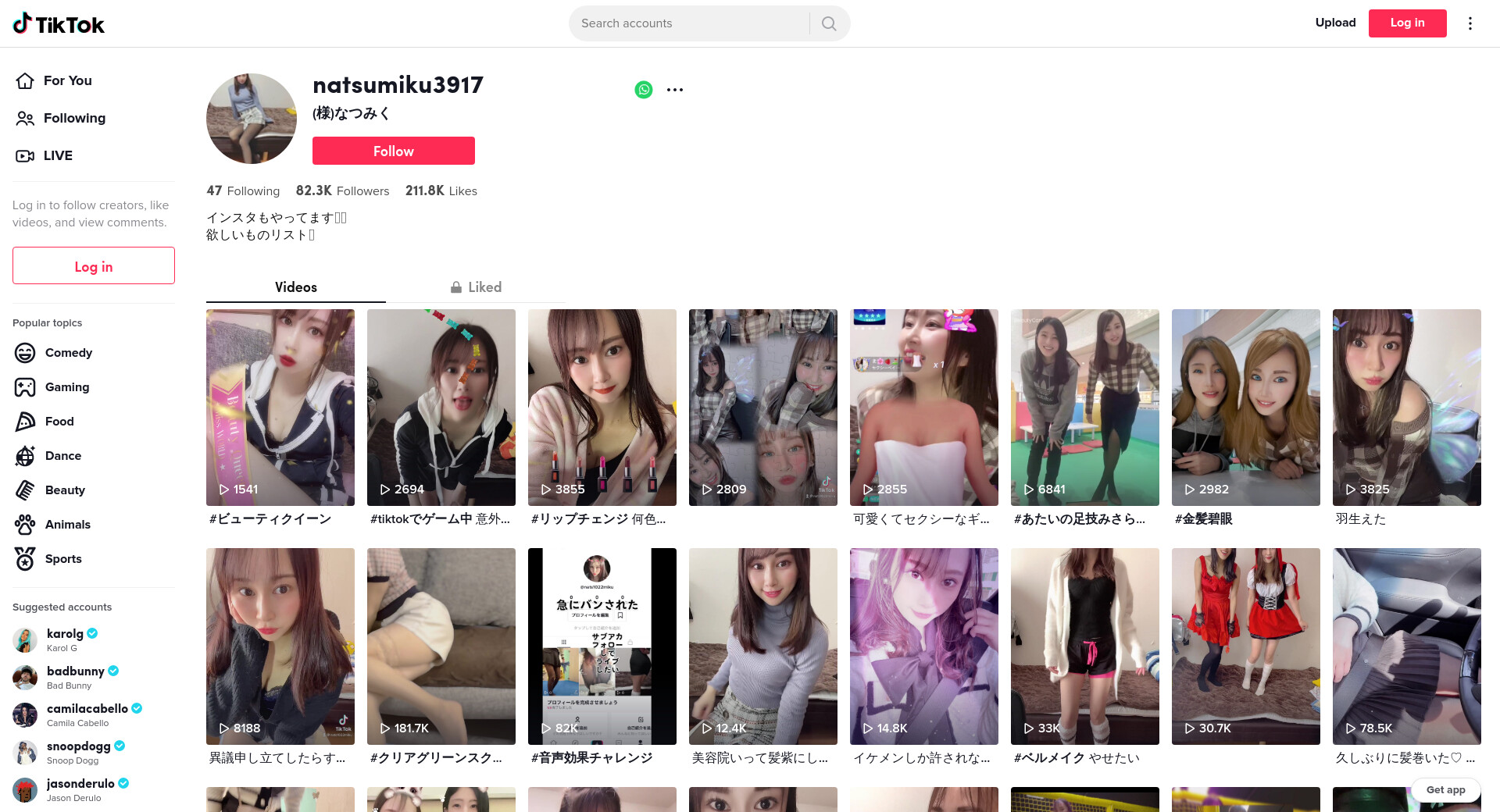1500x812 pixels.
Task: Open the video with 2809 views
Action: (x=763, y=408)
